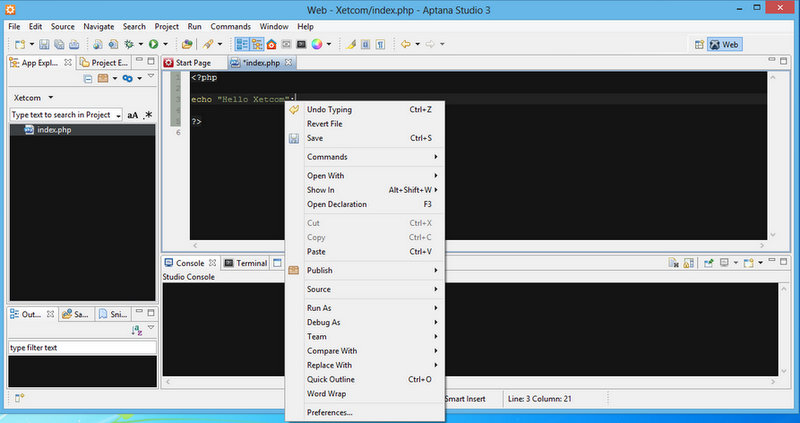Click the Scroll Lock console icon
This screenshot has width=800, height=423.
pos(688,263)
